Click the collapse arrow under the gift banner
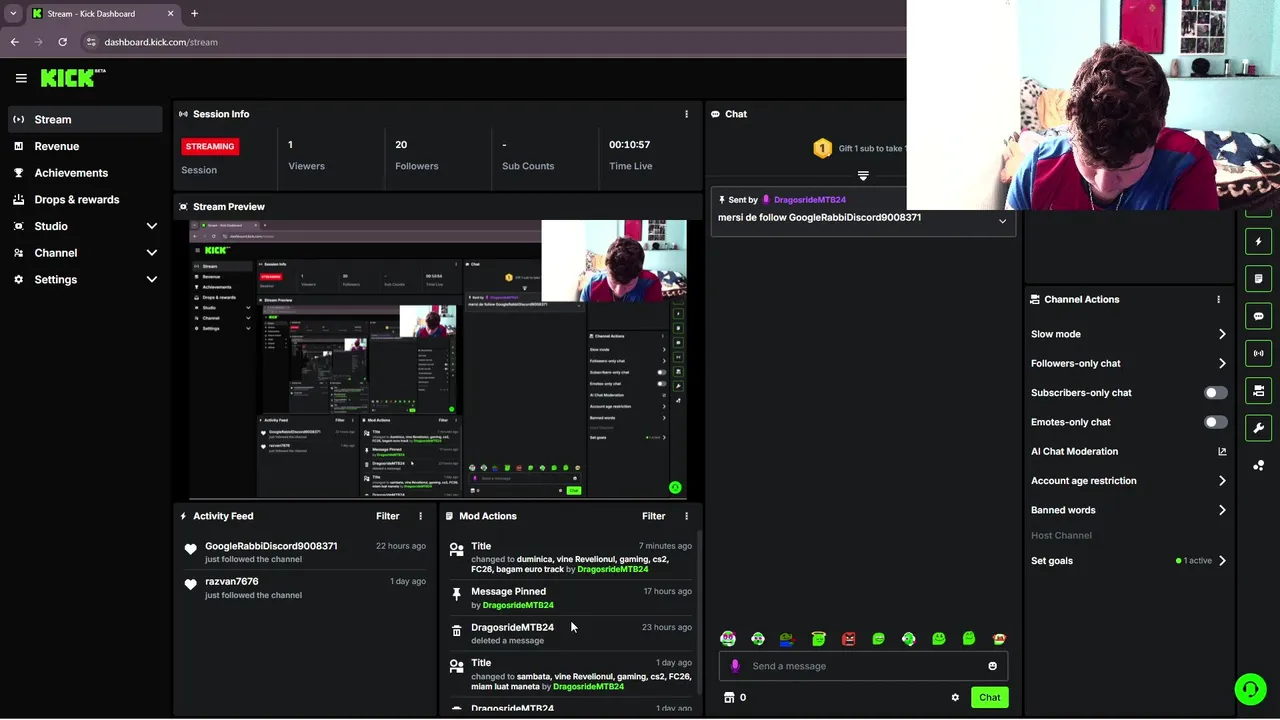 pos(863,176)
